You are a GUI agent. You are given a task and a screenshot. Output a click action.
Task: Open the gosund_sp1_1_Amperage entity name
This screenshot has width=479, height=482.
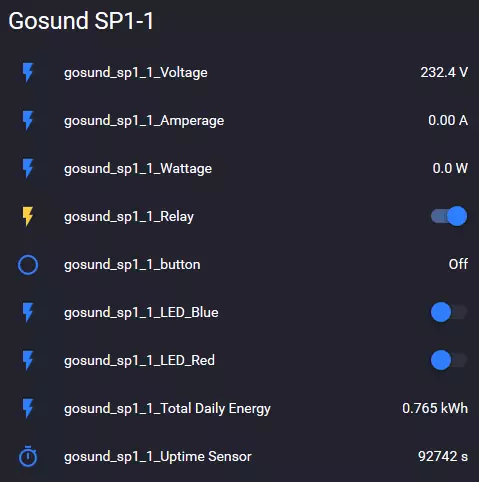[x=144, y=121]
